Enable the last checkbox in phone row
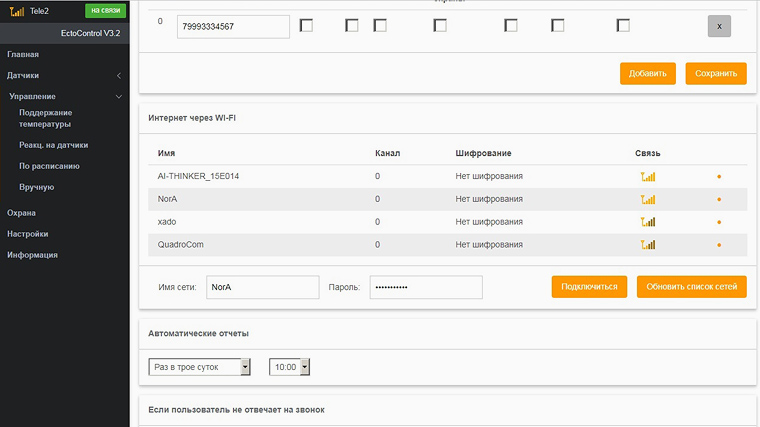Image resolution: width=760 pixels, height=427 pixels. [x=623, y=26]
